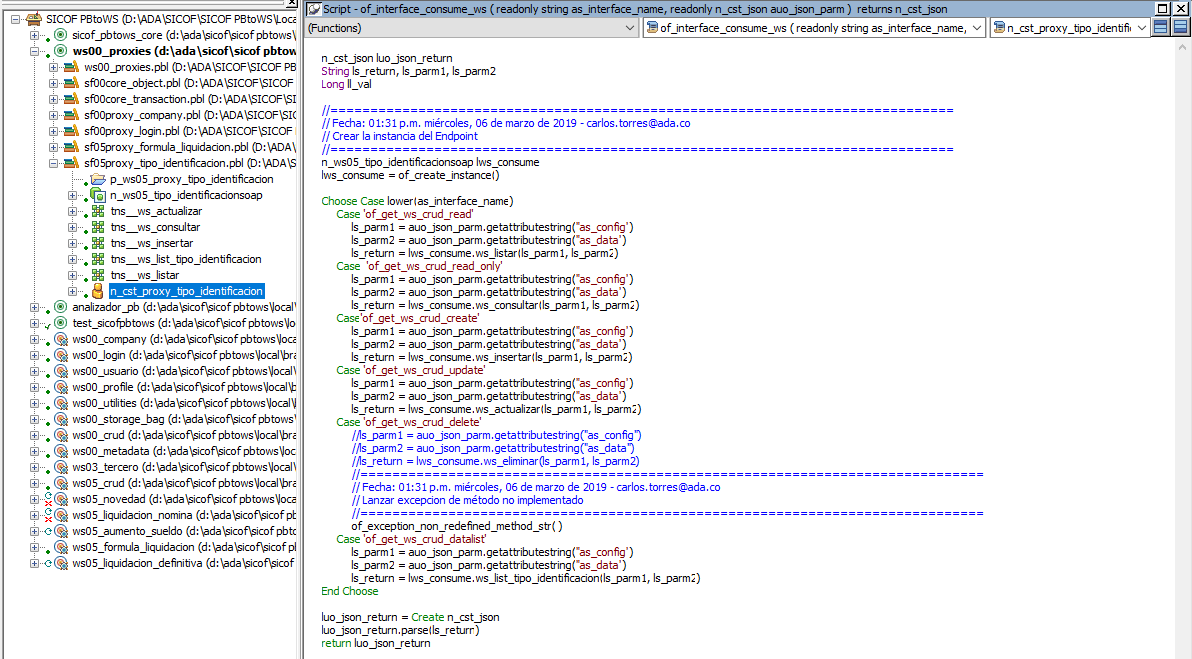Viewport: 1192px width, 659px height.
Task: Select tns__ws_insertar in the tree
Action: (152, 243)
